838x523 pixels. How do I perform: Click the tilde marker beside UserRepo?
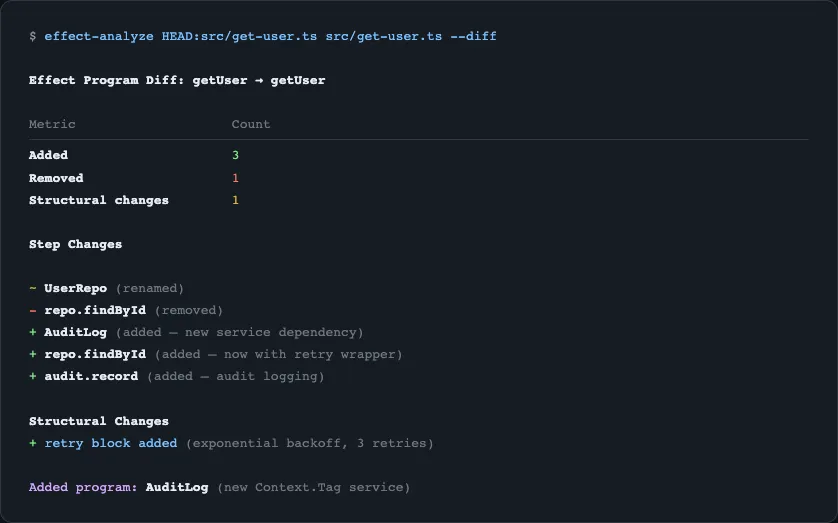coord(33,288)
